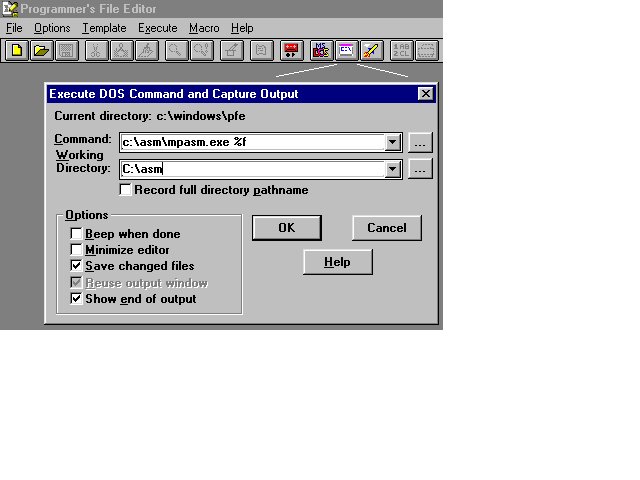Screen dimensions: 640x480
Task: Open the Execute menu
Action: (x=155, y=28)
